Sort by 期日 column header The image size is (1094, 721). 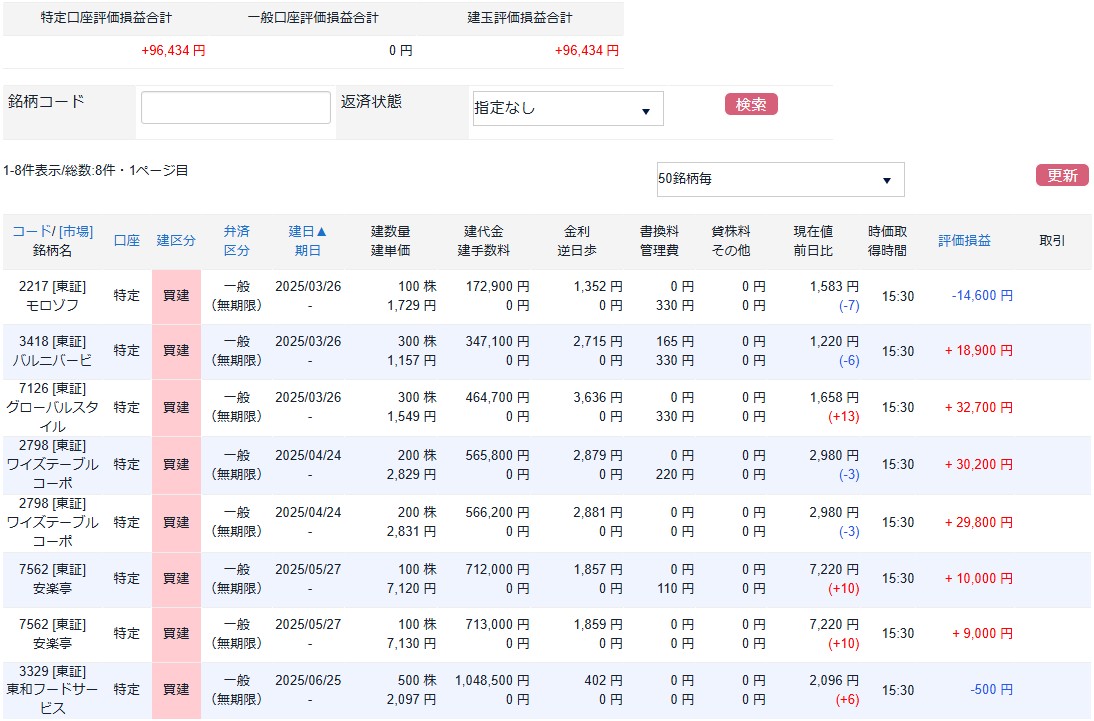tap(307, 251)
